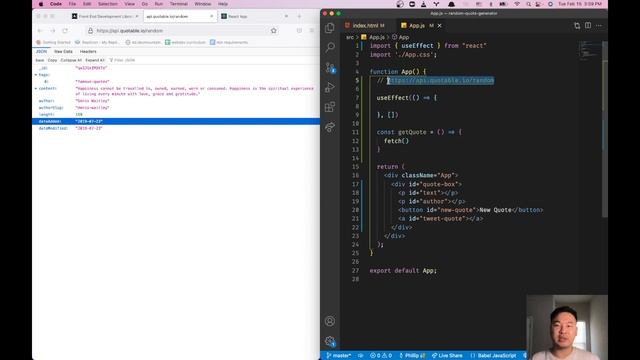Viewport: 640px width, 360px height.
Task: Open the Search view in VS Code
Action: tap(330, 47)
